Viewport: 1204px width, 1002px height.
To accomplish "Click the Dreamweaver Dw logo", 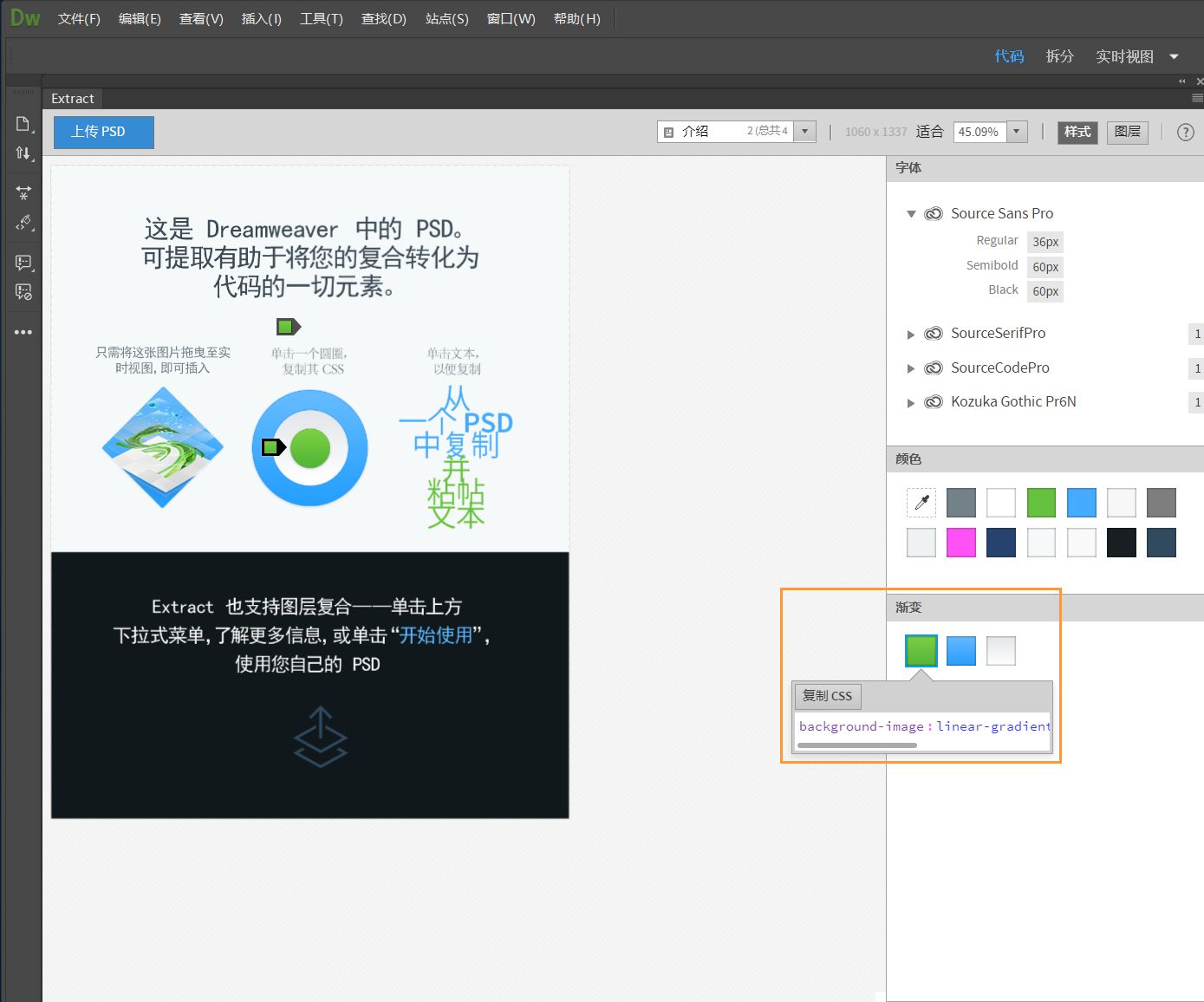I will coord(24,17).
